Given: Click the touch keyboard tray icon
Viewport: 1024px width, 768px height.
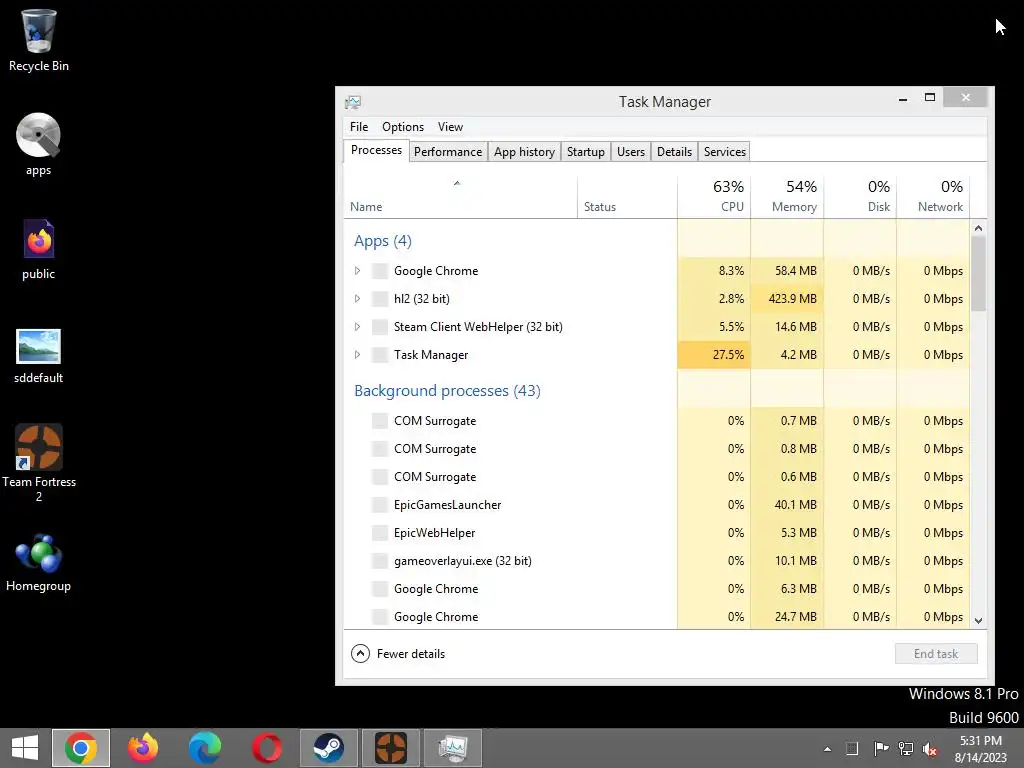Looking at the screenshot, I should [x=852, y=748].
